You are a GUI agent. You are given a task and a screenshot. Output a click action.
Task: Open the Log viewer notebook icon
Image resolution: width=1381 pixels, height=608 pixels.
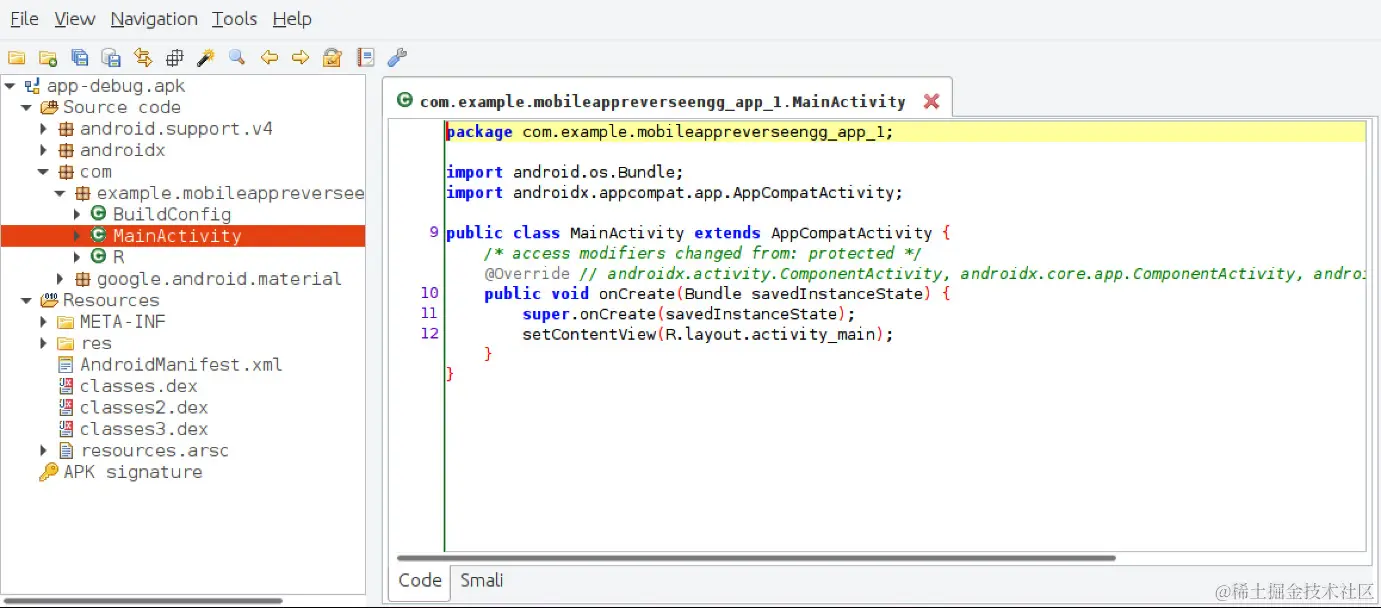click(x=366, y=58)
